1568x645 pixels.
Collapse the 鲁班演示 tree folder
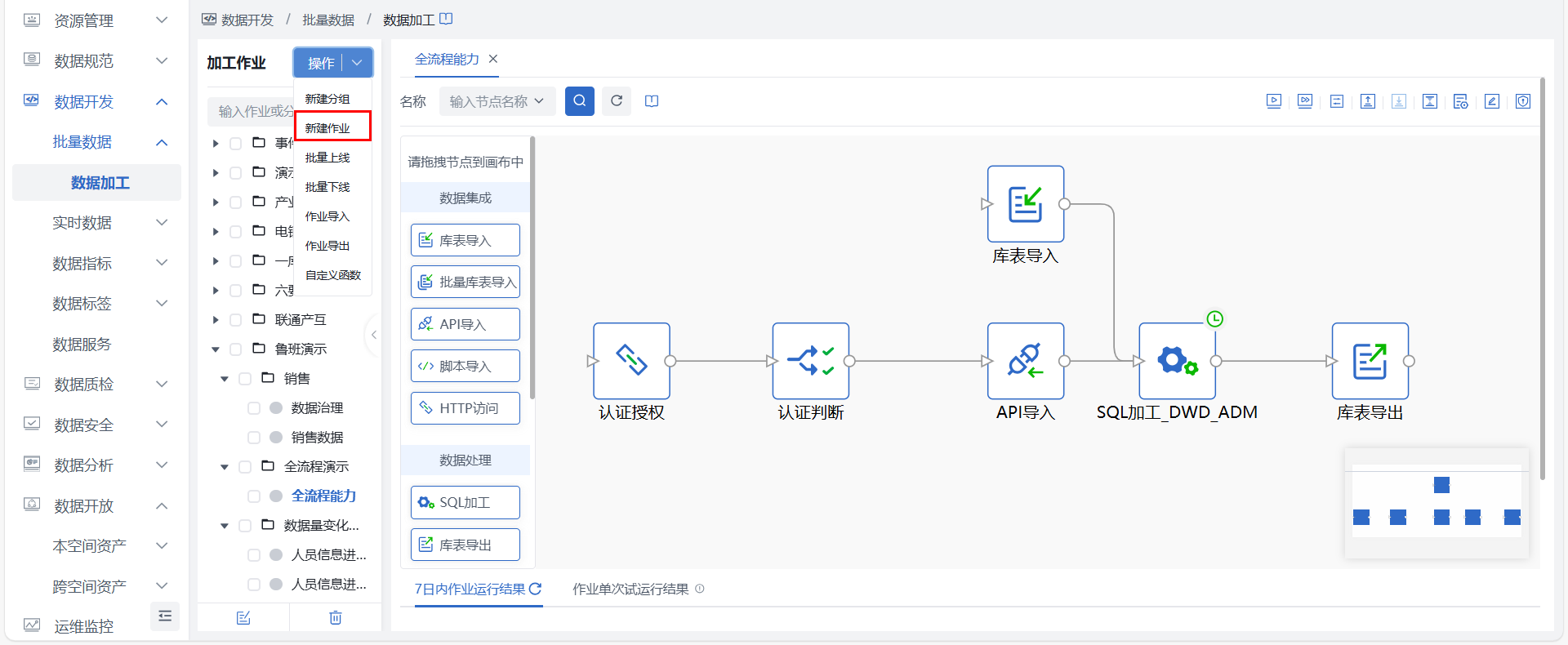216,349
